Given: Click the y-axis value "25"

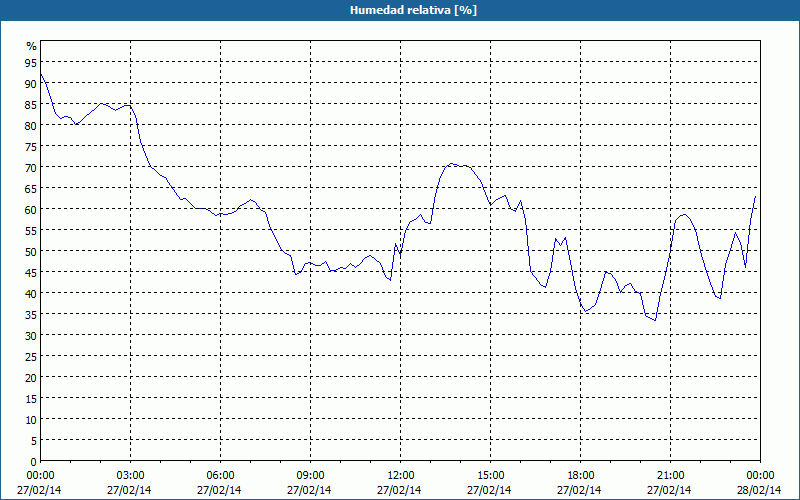Looking at the screenshot, I should coord(31,357).
